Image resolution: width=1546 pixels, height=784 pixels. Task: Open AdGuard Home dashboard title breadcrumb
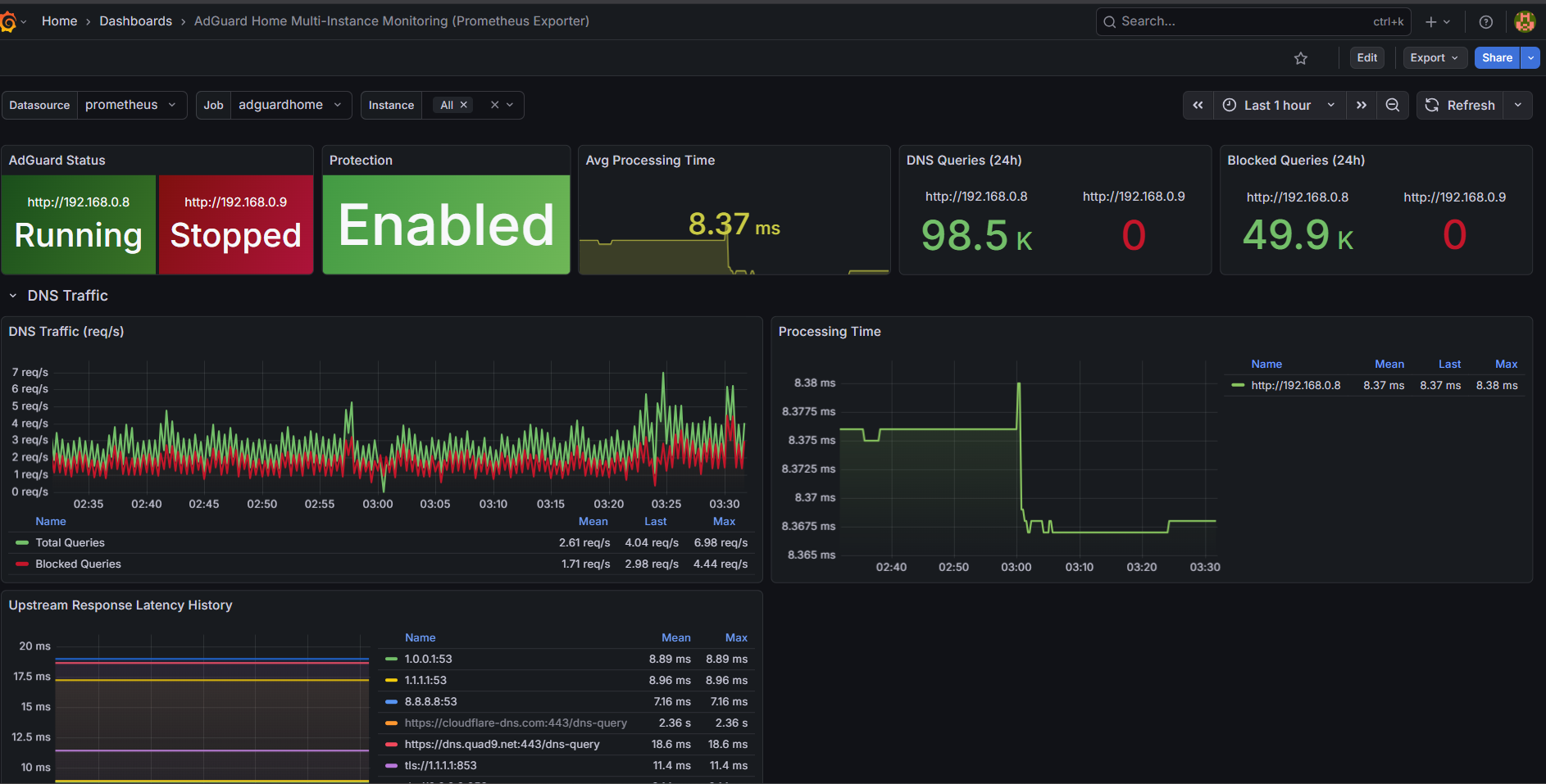tap(392, 21)
